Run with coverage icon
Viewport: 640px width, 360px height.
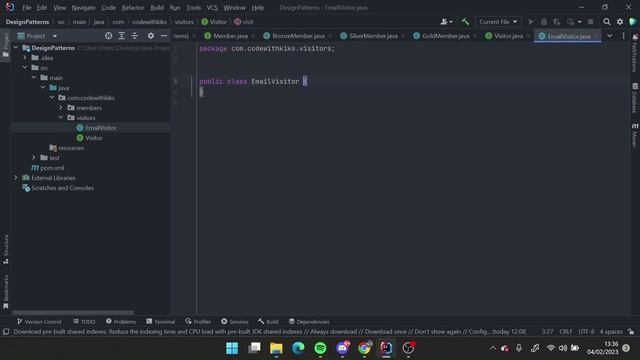557,22
